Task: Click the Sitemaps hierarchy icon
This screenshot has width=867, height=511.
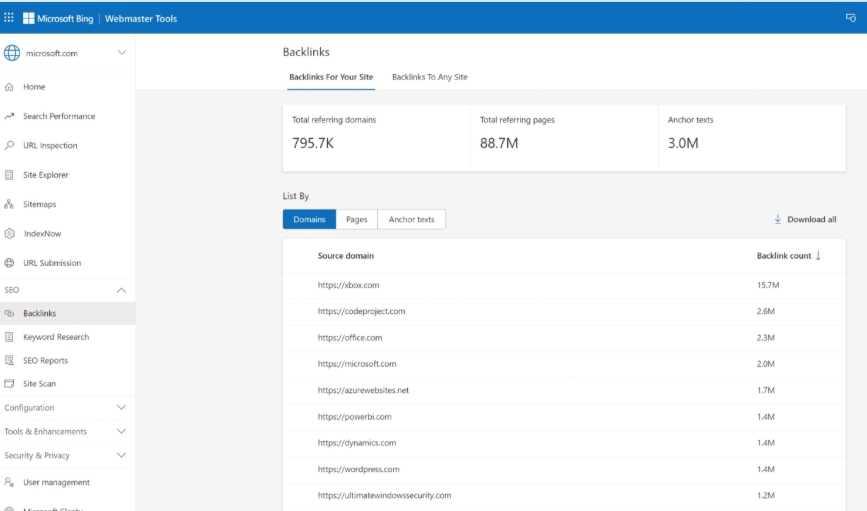Action: click(9, 204)
